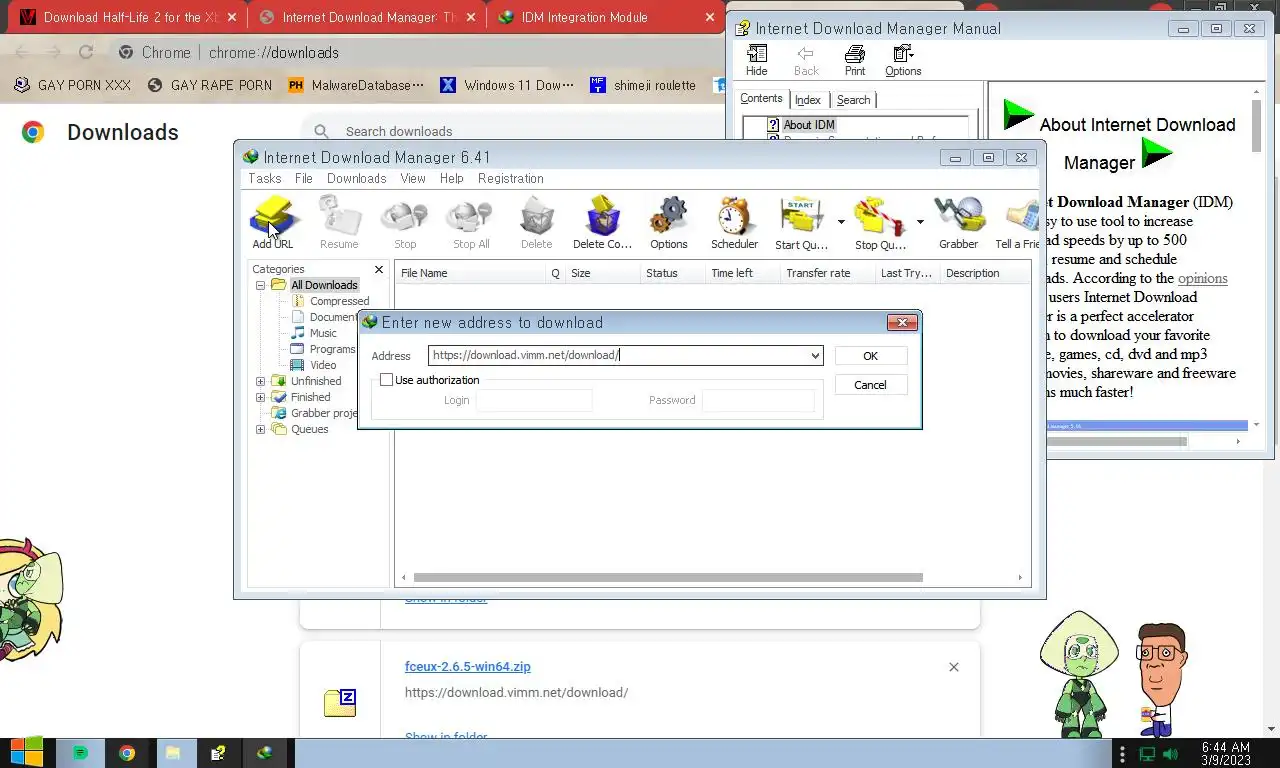The image size is (1280, 768).
Task: Open the Help menu
Action: 451,178
